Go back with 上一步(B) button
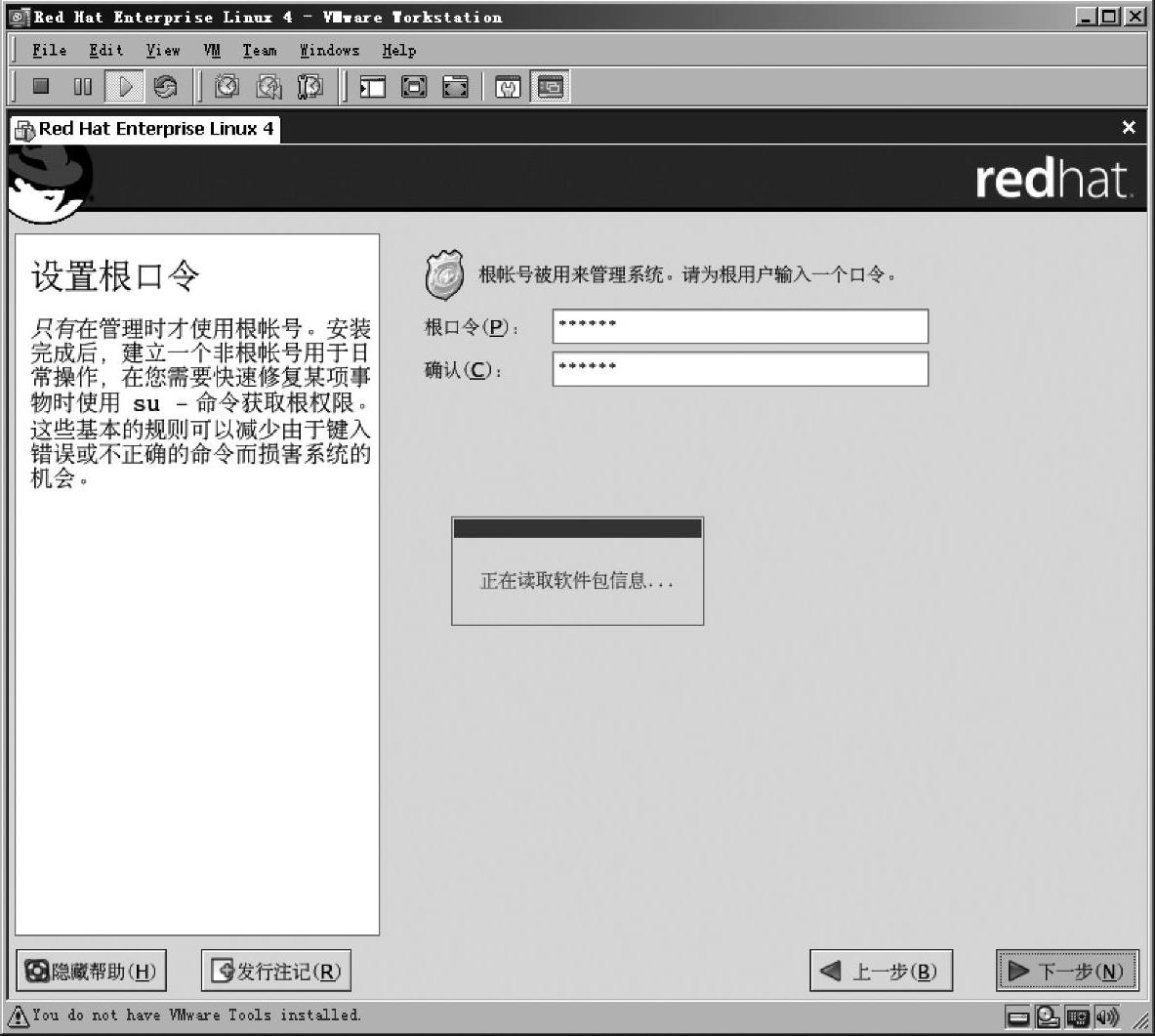Image resolution: width=1155 pixels, height=1036 pixels. tap(881, 972)
